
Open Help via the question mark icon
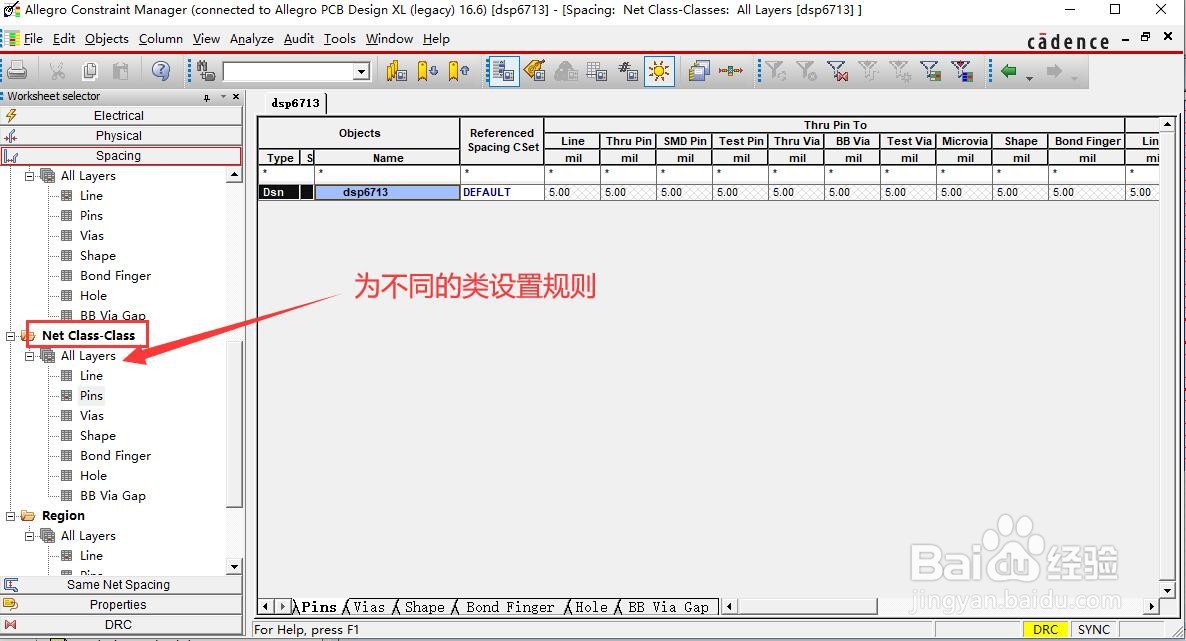tap(160, 71)
